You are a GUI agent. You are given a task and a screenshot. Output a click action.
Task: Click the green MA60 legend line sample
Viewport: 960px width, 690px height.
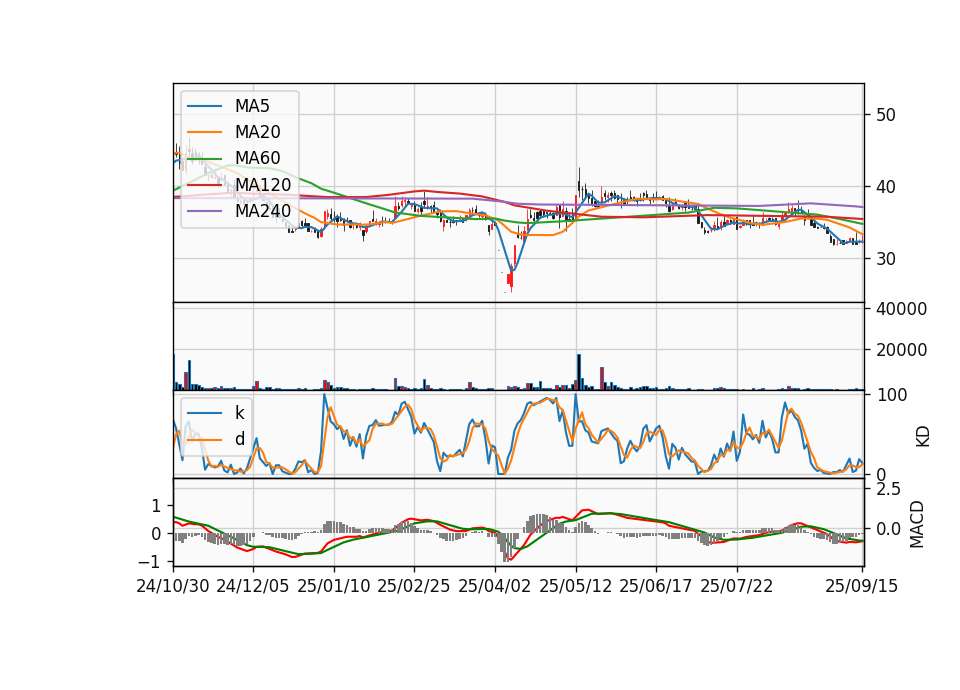pos(204,159)
